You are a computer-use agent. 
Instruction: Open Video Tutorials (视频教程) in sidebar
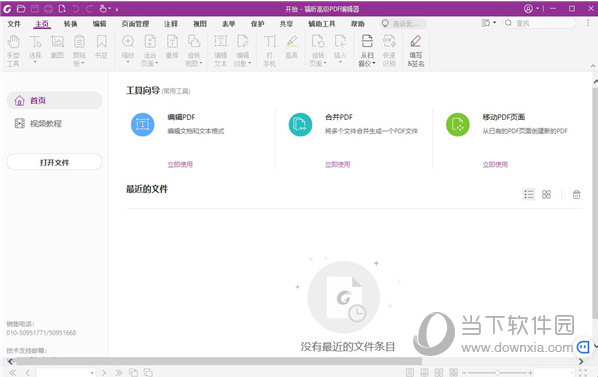pyautogui.click(x=38, y=124)
